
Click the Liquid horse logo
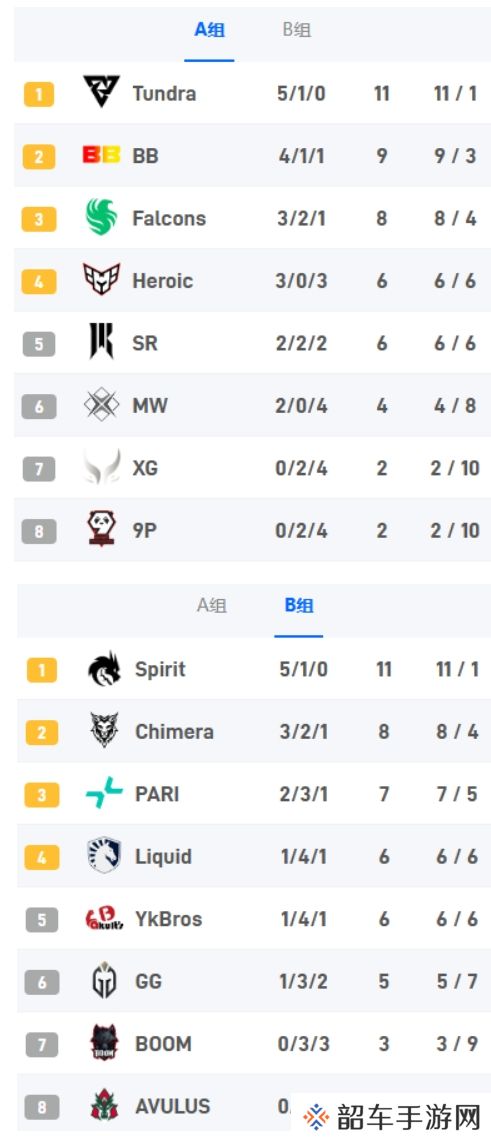(104, 856)
